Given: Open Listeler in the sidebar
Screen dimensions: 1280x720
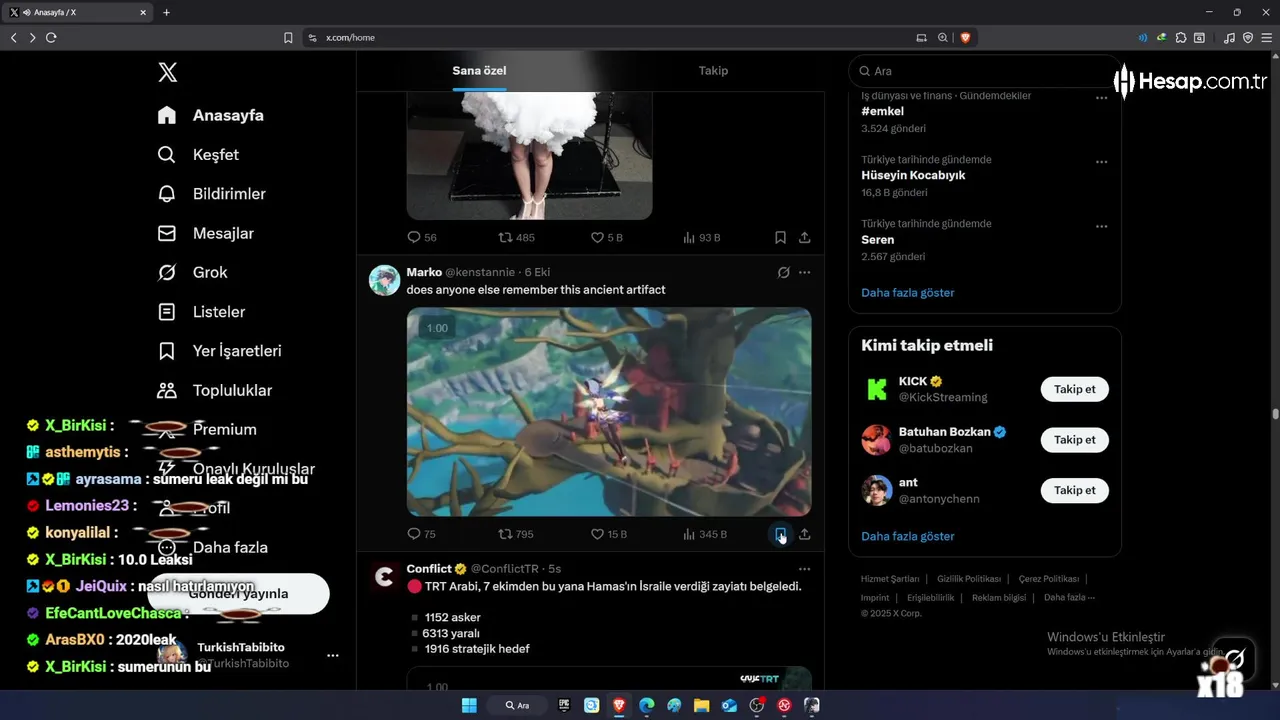Looking at the screenshot, I should (201, 312).
